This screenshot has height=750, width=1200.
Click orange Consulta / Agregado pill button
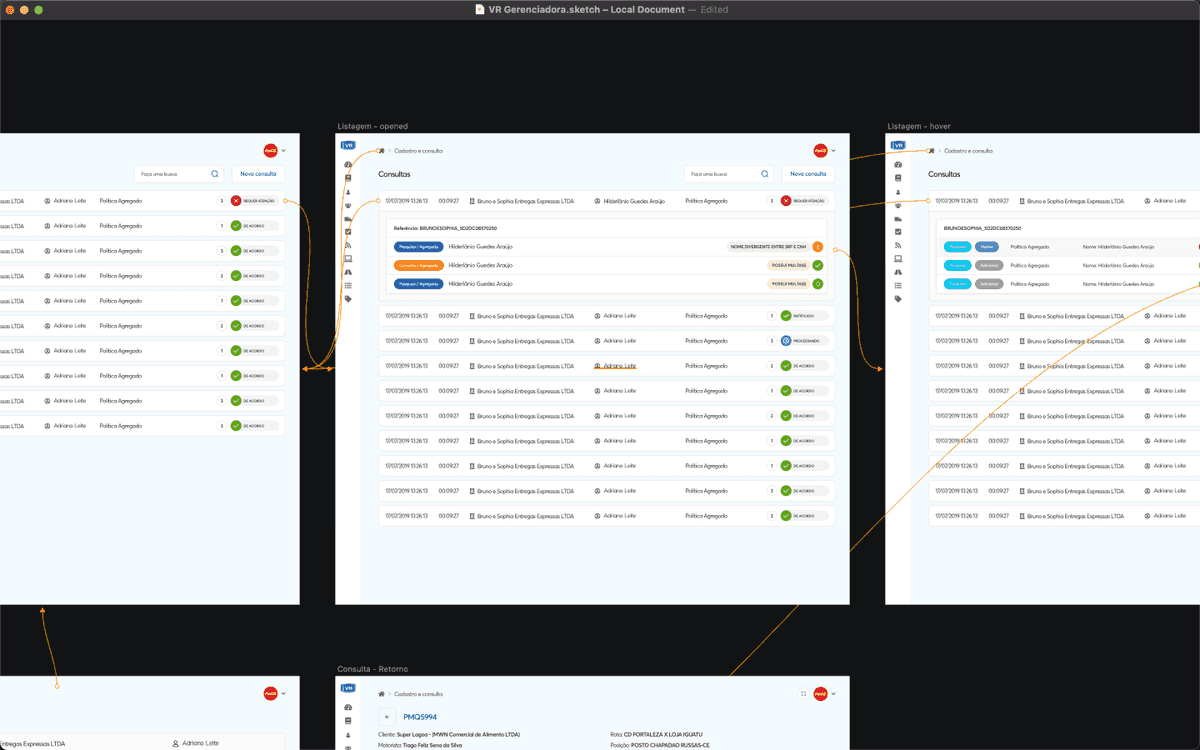tap(419, 265)
